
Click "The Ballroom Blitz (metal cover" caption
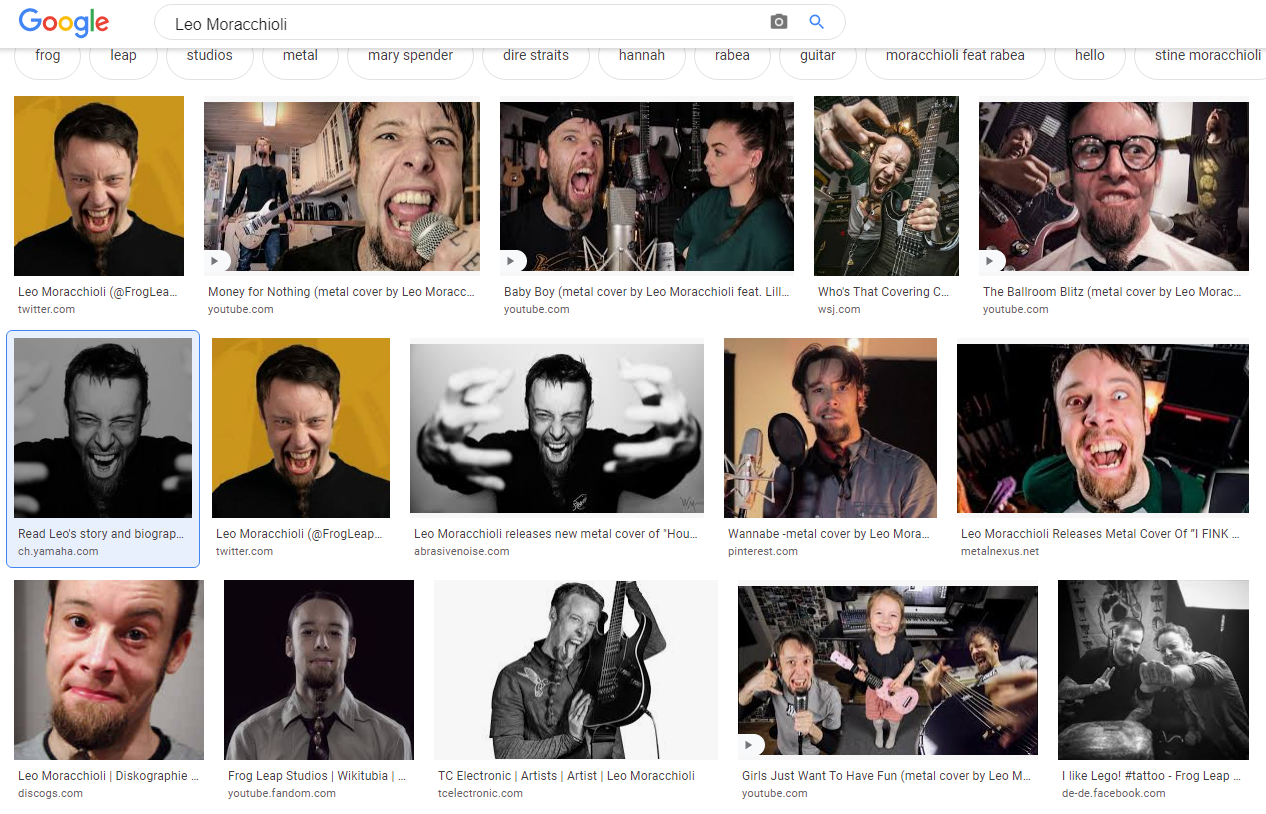(x=1112, y=292)
